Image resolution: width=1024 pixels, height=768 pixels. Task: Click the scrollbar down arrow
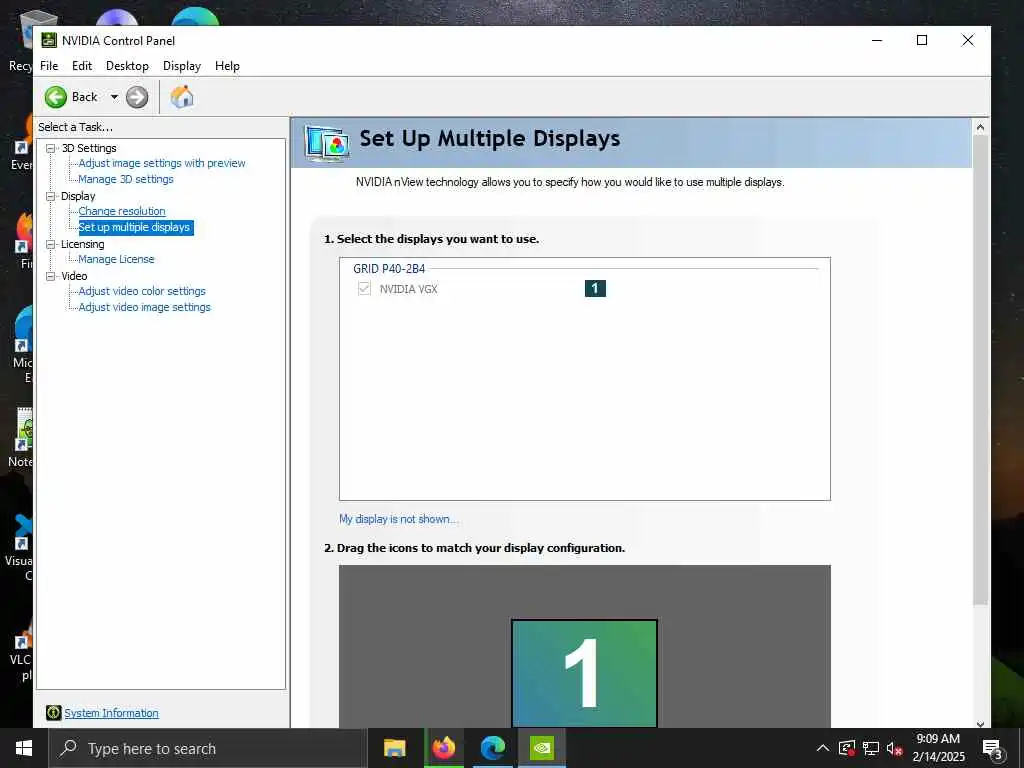click(980, 723)
